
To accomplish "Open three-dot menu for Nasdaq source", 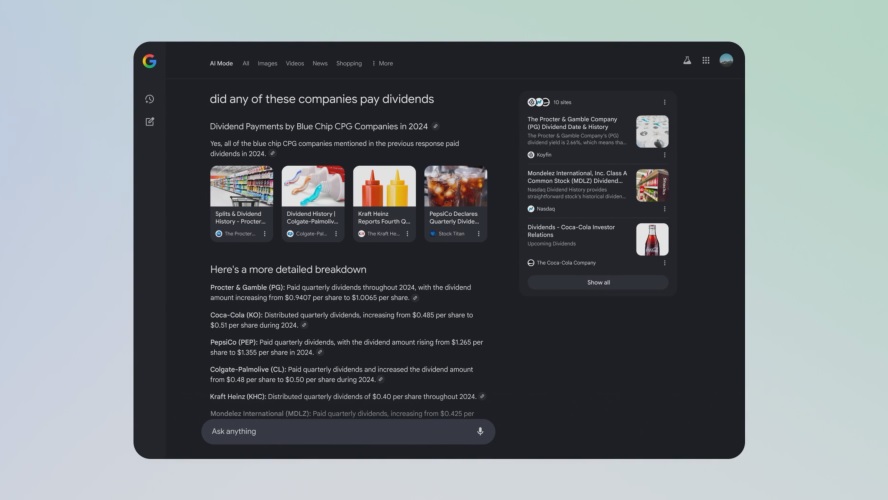I will click(664, 209).
